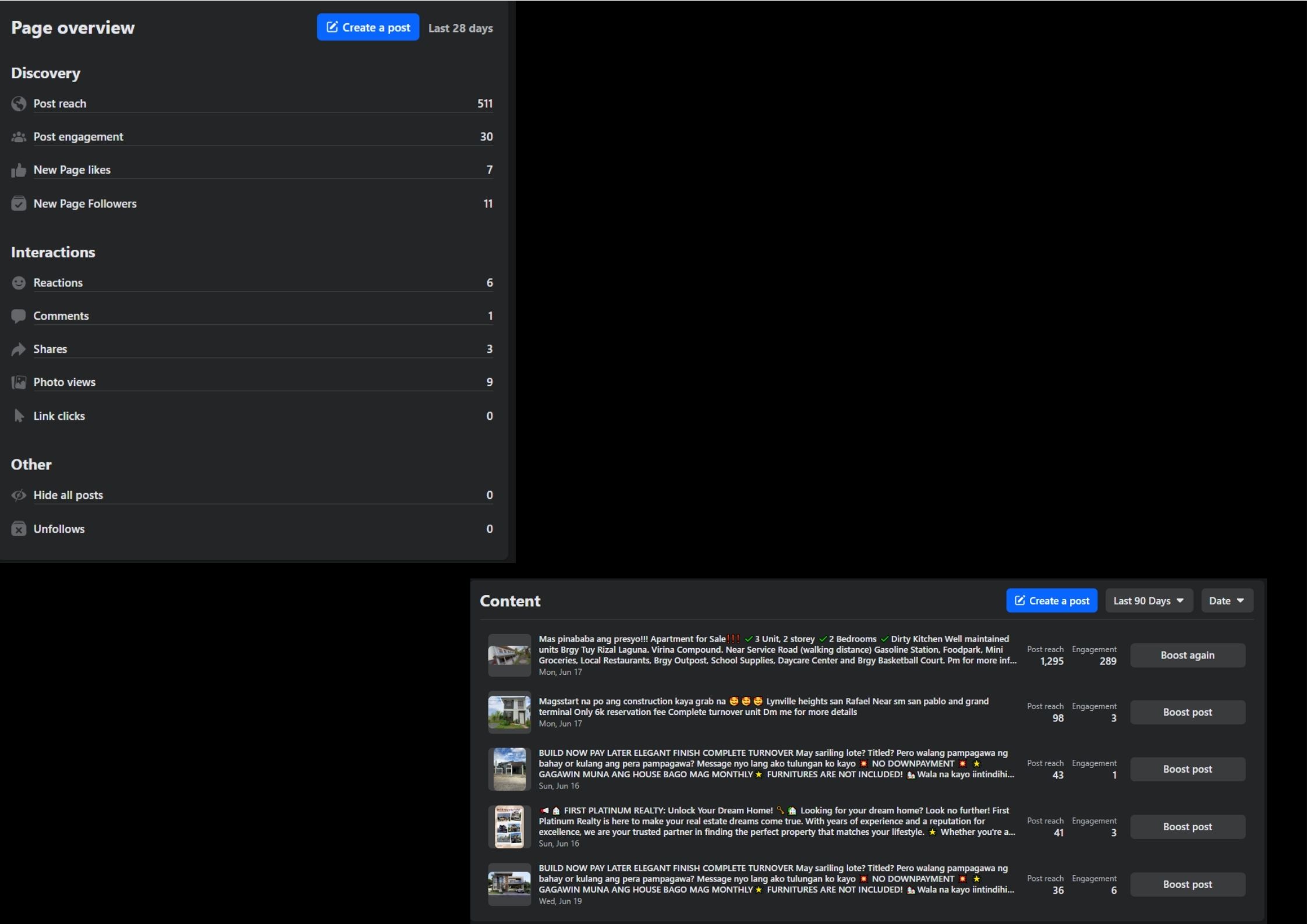This screenshot has height=924, width=1307.
Task: Click the Post reach globe icon
Action: 19,104
